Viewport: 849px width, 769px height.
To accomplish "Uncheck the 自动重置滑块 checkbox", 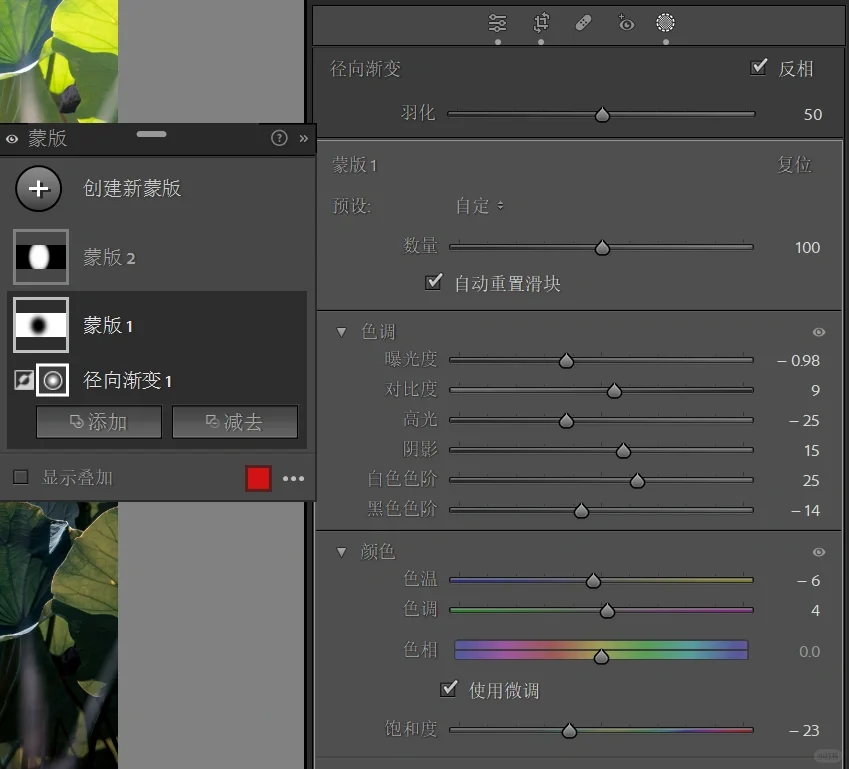I will (x=433, y=282).
